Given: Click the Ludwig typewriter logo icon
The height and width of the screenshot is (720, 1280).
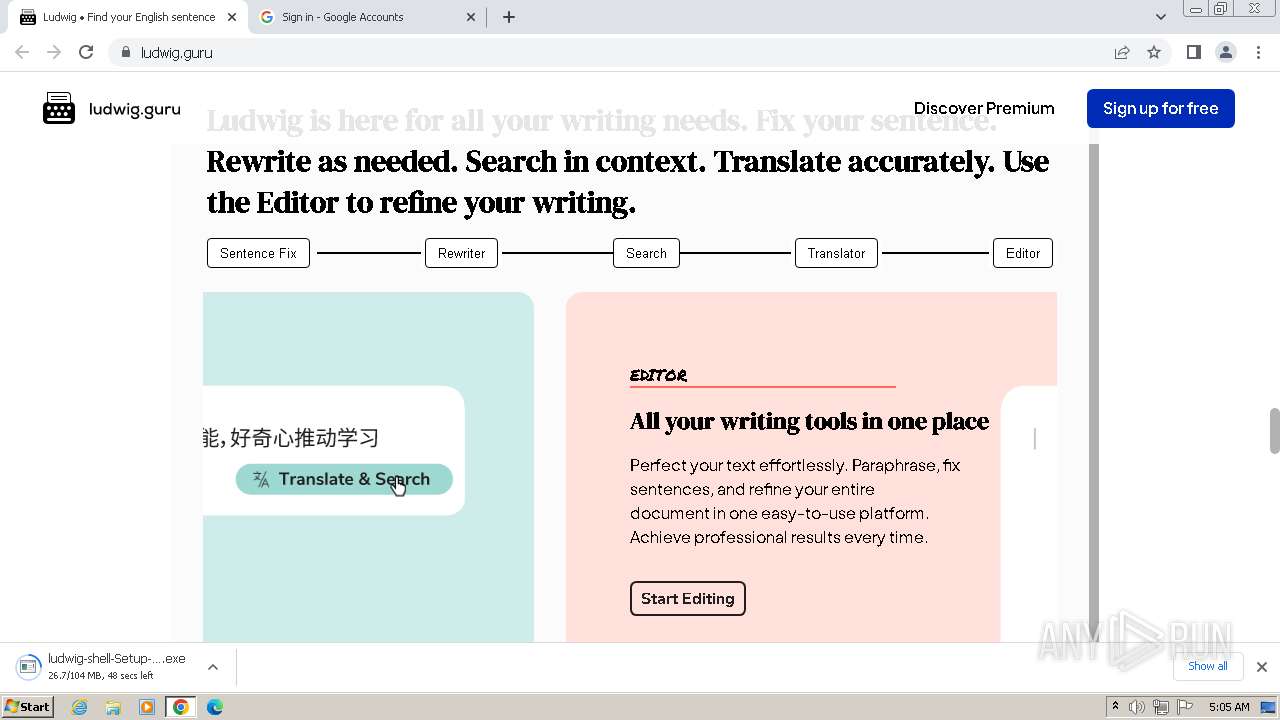Looking at the screenshot, I should (x=59, y=108).
